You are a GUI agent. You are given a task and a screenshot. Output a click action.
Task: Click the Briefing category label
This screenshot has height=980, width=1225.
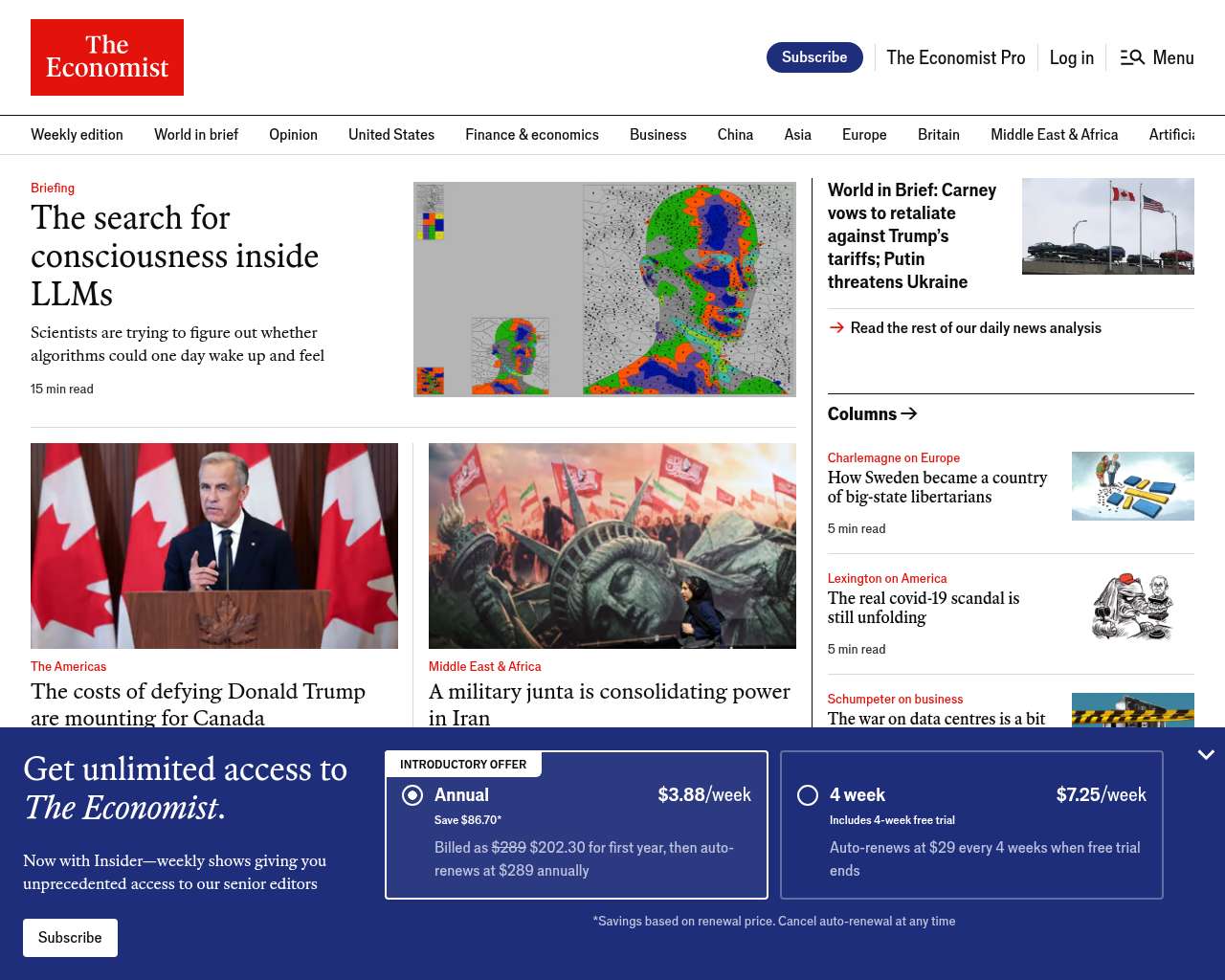tap(53, 188)
